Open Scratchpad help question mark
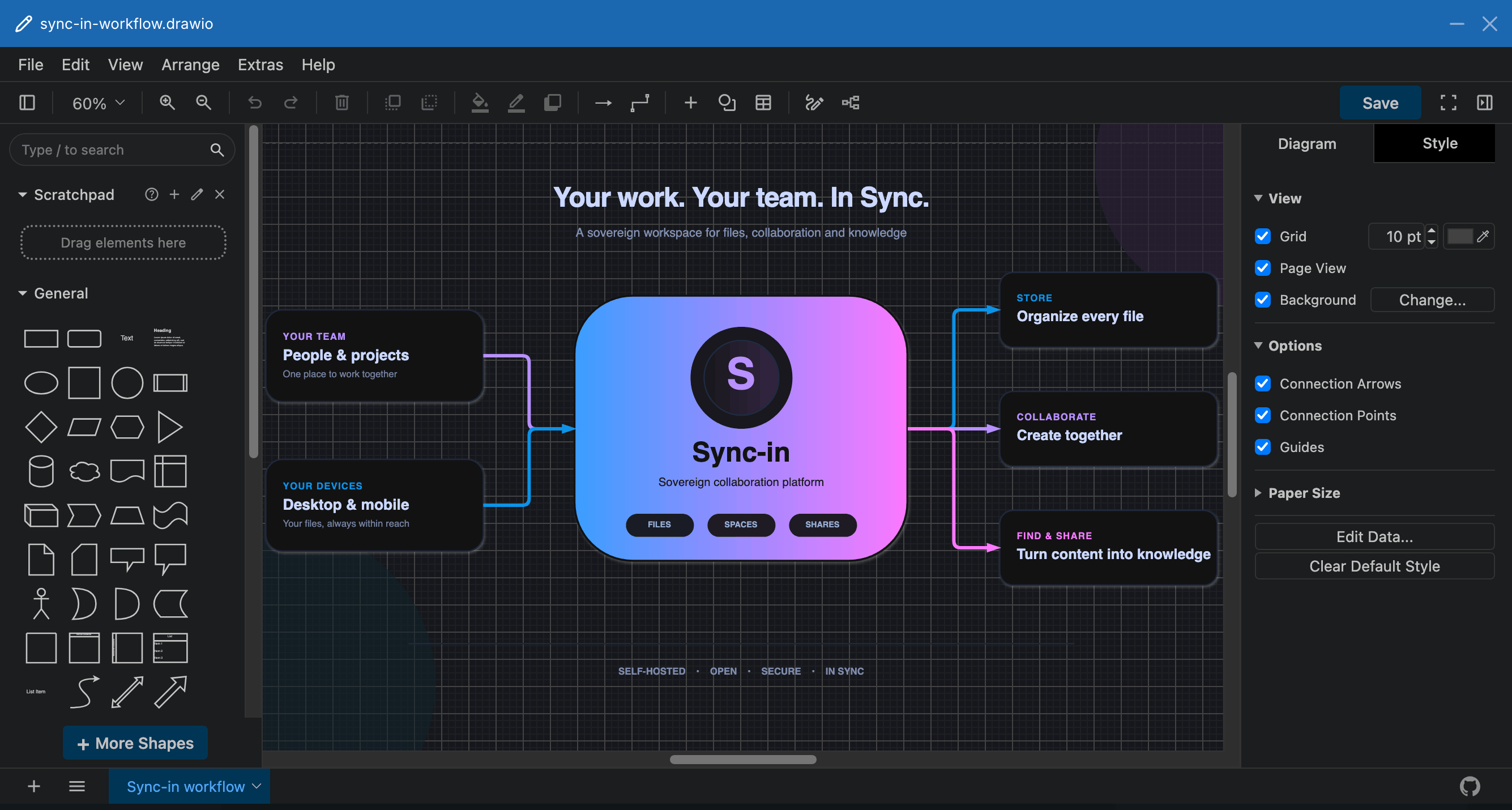 [x=151, y=194]
